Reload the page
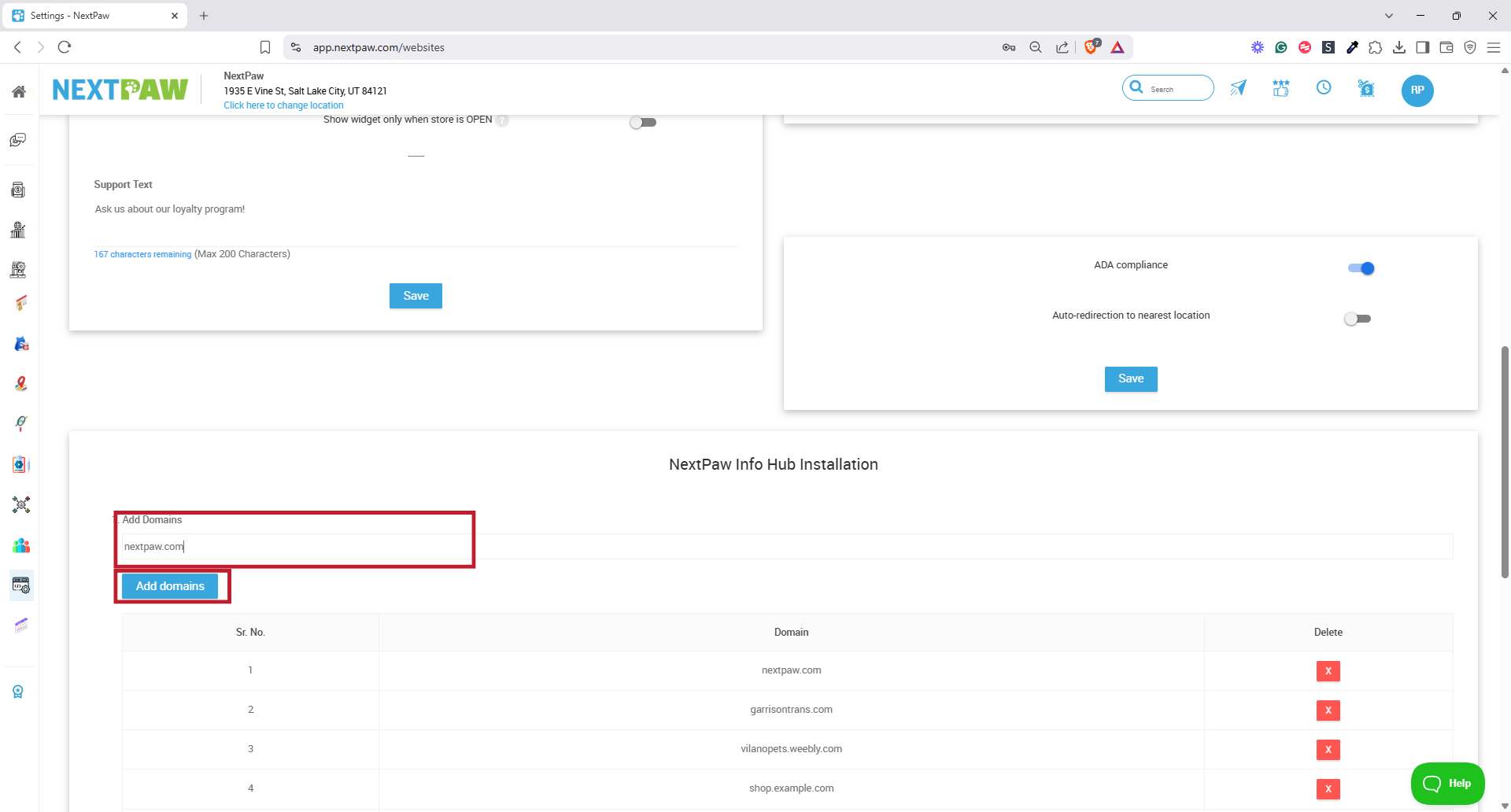 point(65,47)
